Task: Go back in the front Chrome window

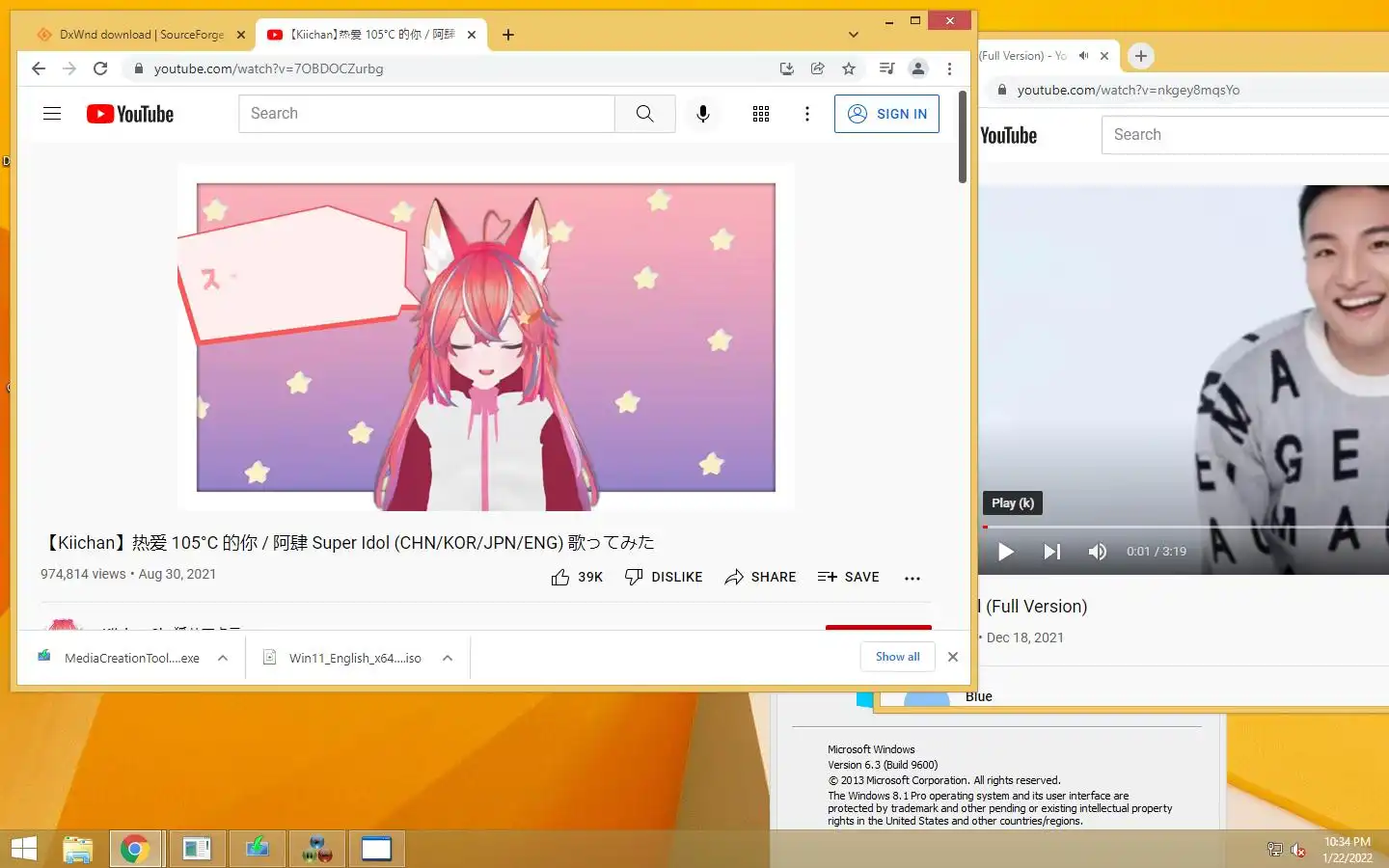Action: (39, 68)
